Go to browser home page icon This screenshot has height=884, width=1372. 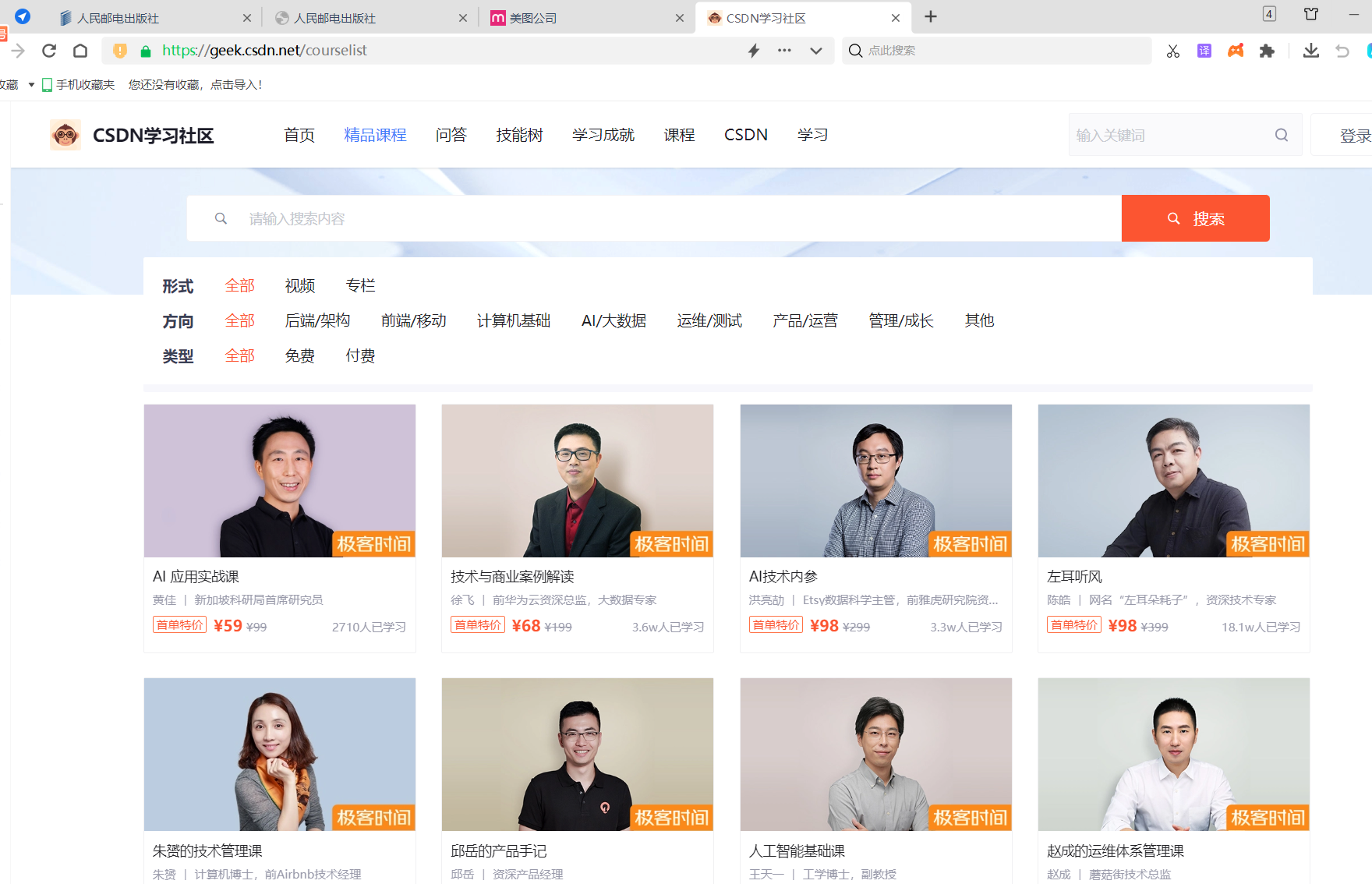[80, 51]
